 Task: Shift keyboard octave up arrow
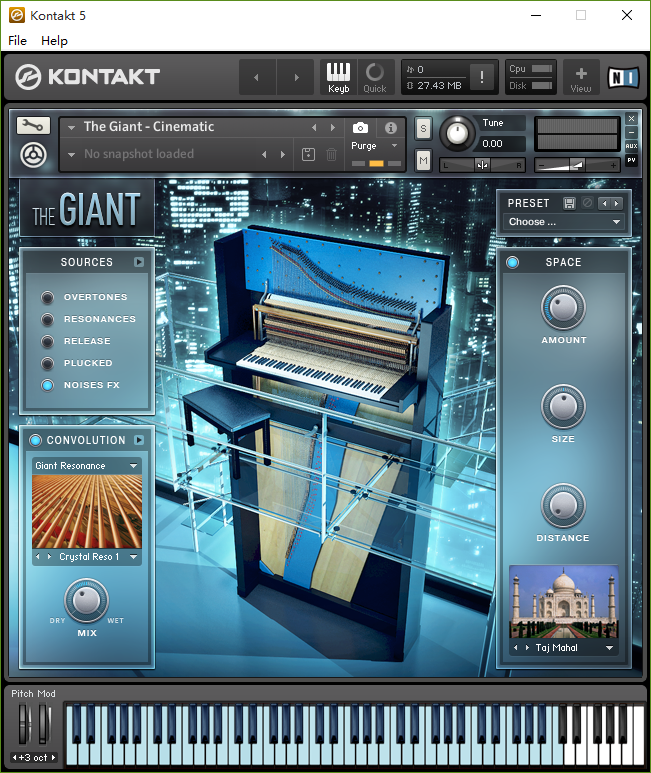(x=53, y=757)
